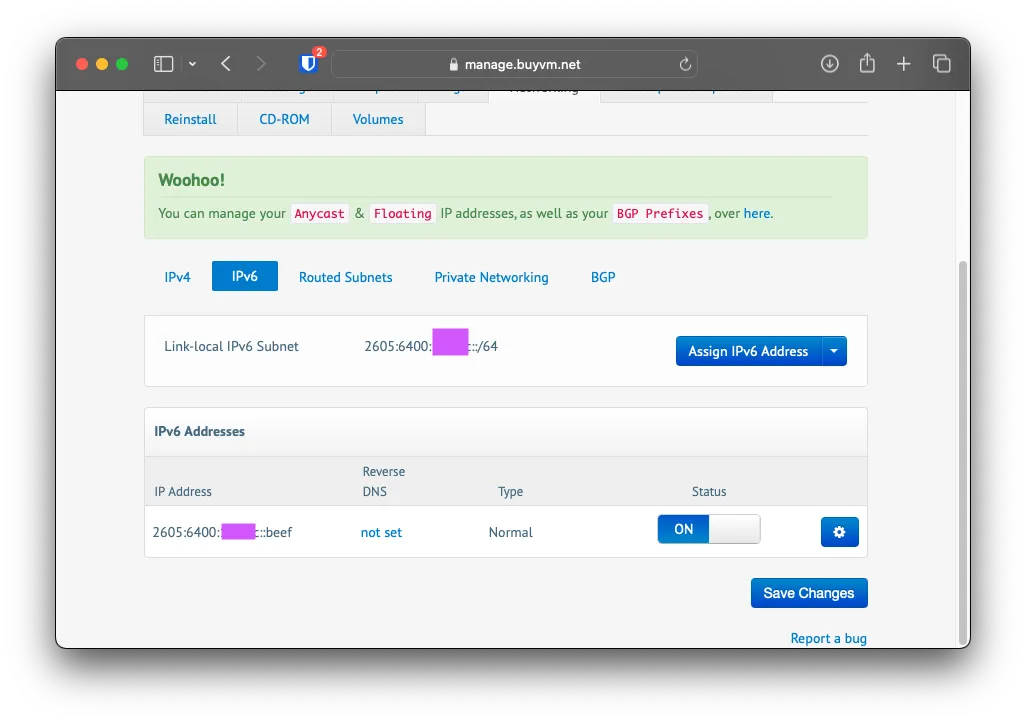
Task: Expand the Assign IPv6 Address dropdown arrow
Action: point(834,351)
